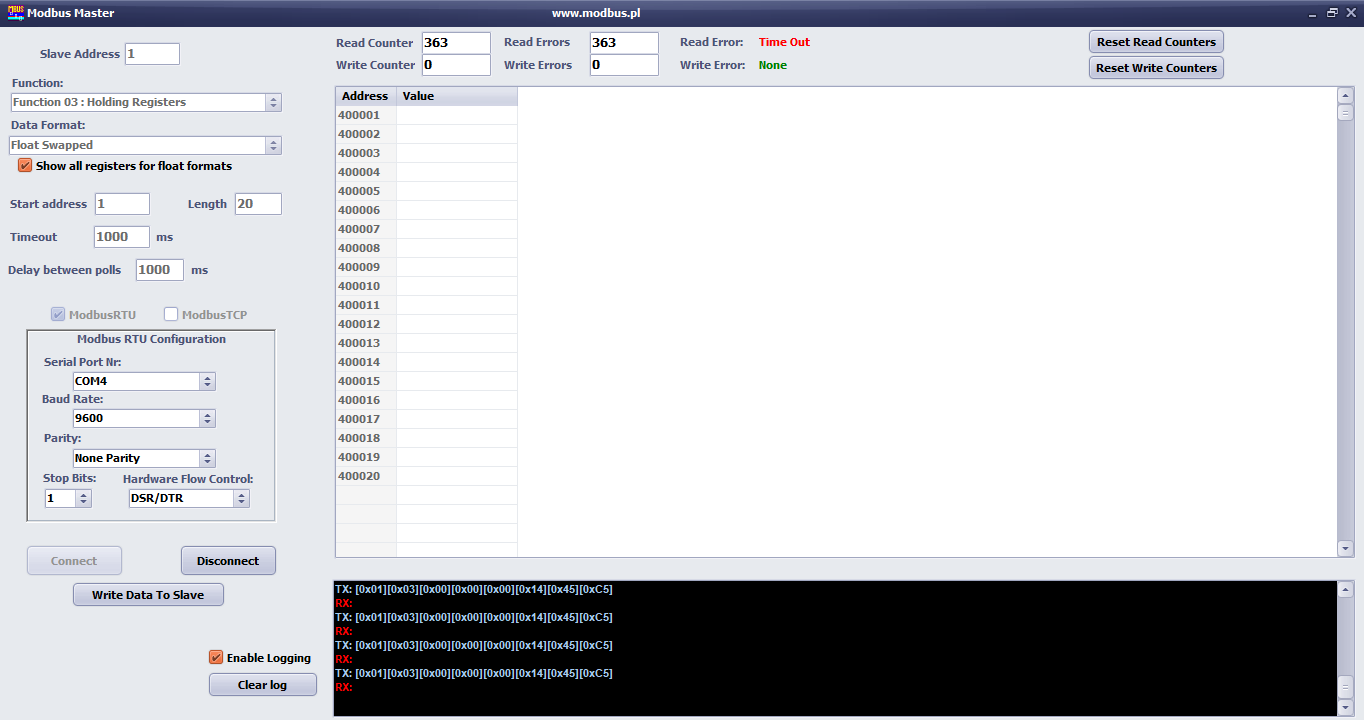Toggle Show all registers for float formats
The height and width of the screenshot is (720, 1364).
[x=25, y=165]
